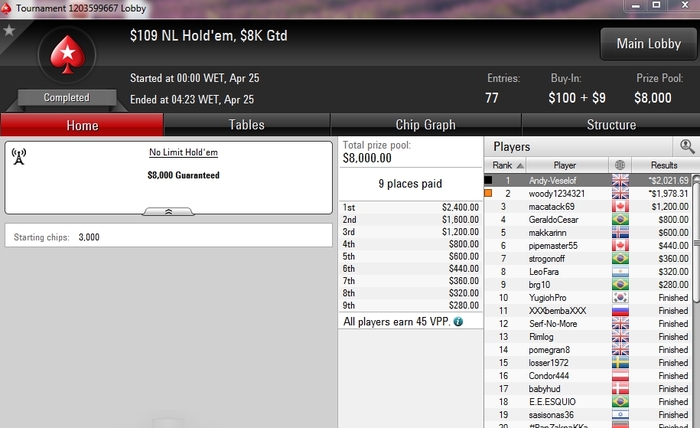Sort by the Player column header
700x428 pixels.
tap(565, 165)
